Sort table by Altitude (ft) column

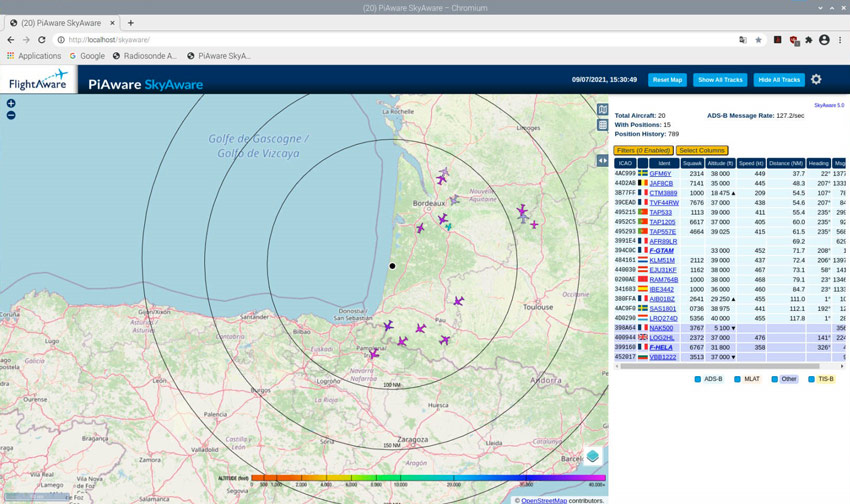coord(720,163)
